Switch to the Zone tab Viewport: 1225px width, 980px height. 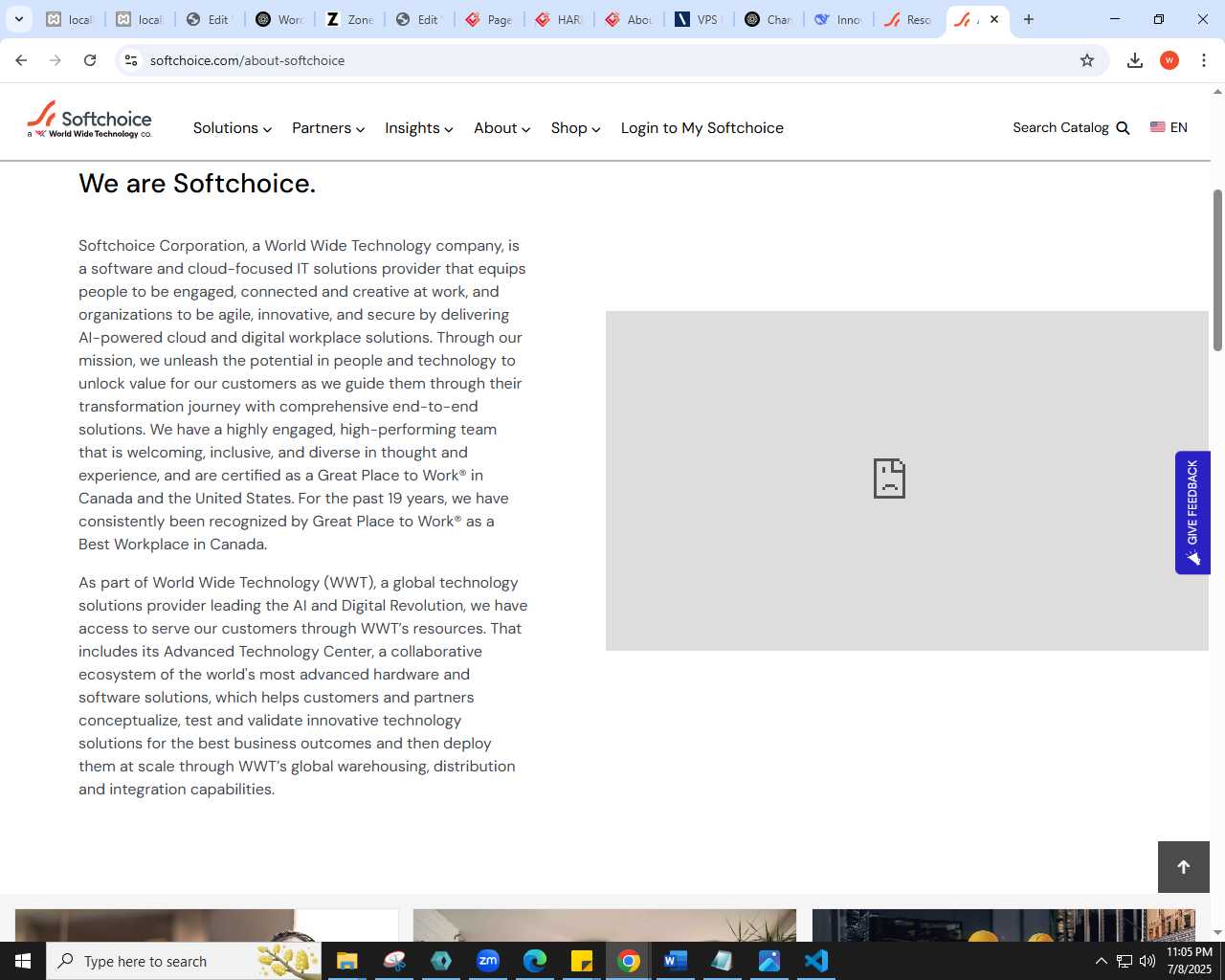coord(349,19)
